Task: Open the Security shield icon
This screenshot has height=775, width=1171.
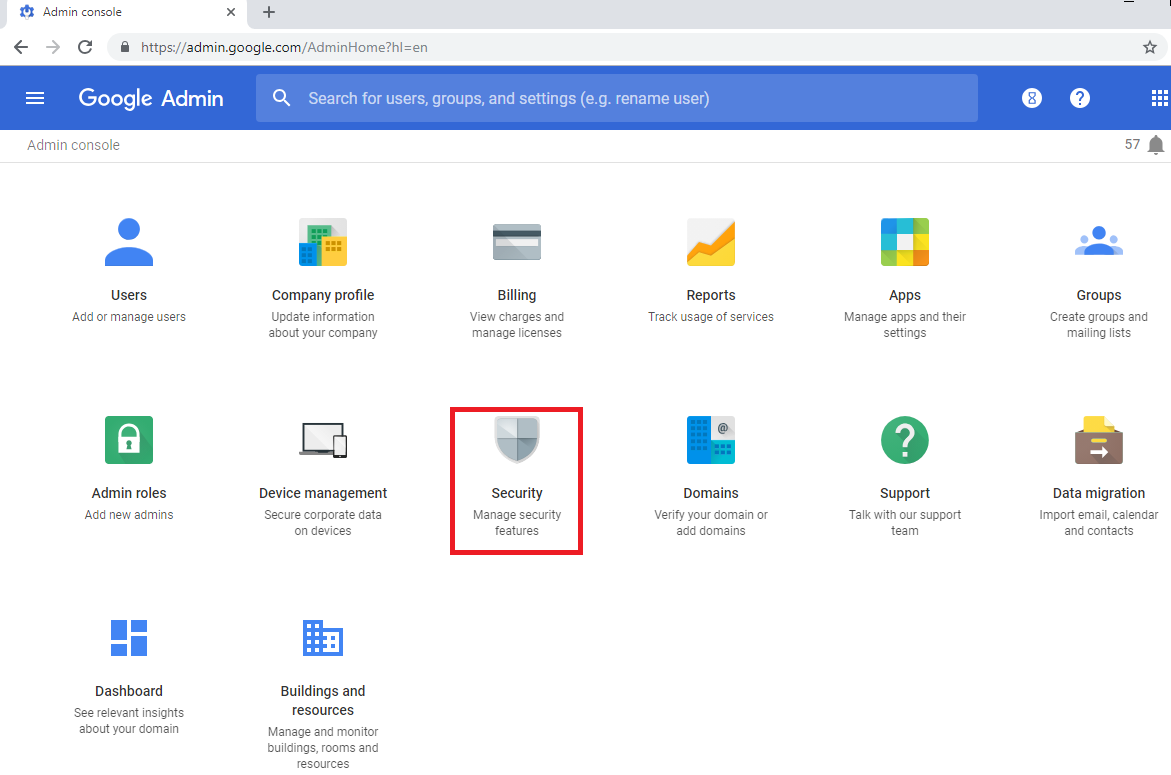Action: pos(517,440)
